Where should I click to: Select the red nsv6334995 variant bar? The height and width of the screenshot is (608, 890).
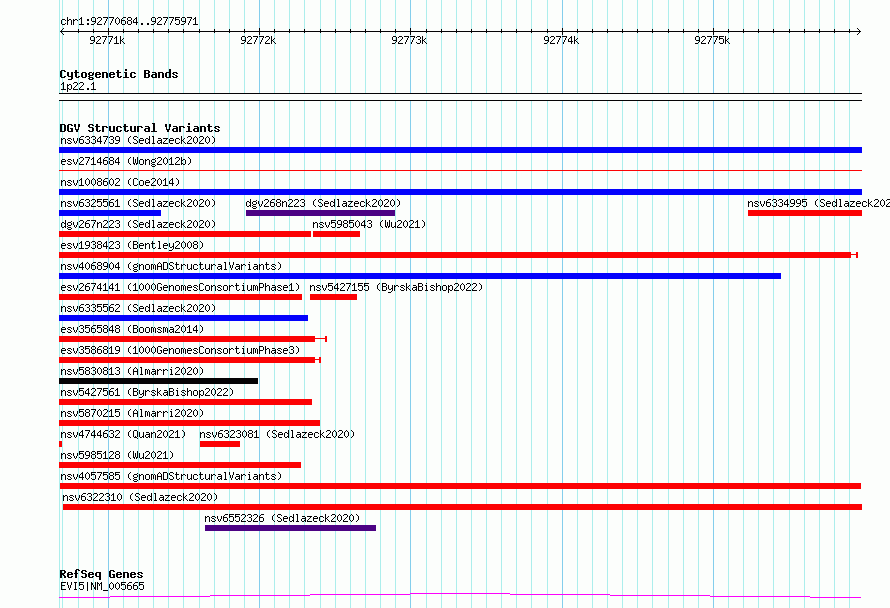pyautogui.click(x=805, y=213)
